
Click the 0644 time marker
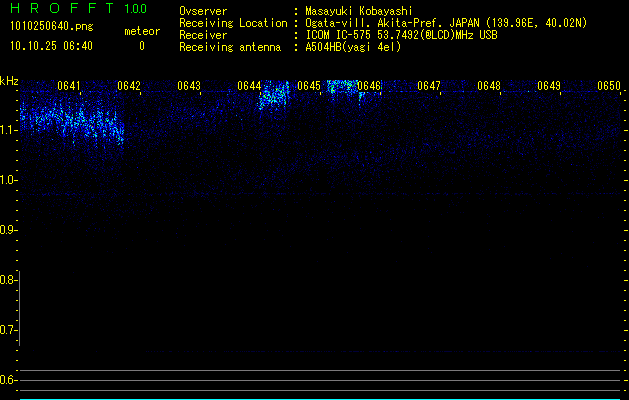click(249, 86)
